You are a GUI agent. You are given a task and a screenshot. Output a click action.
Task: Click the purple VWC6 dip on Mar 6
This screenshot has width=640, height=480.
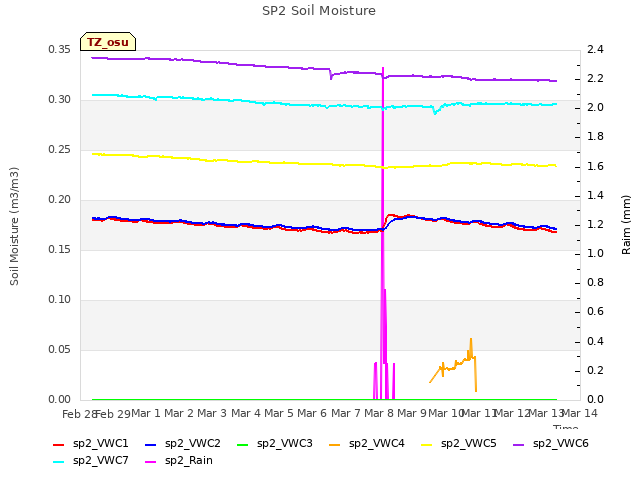pos(331,78)
